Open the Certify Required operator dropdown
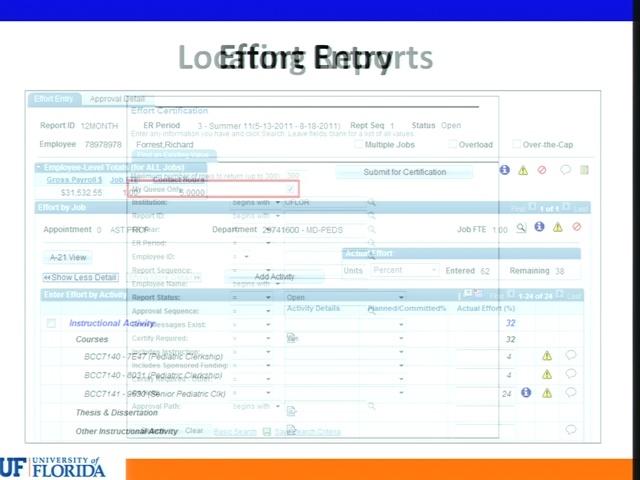Viewport: 640px width, 480px height. tap(251, 338)
